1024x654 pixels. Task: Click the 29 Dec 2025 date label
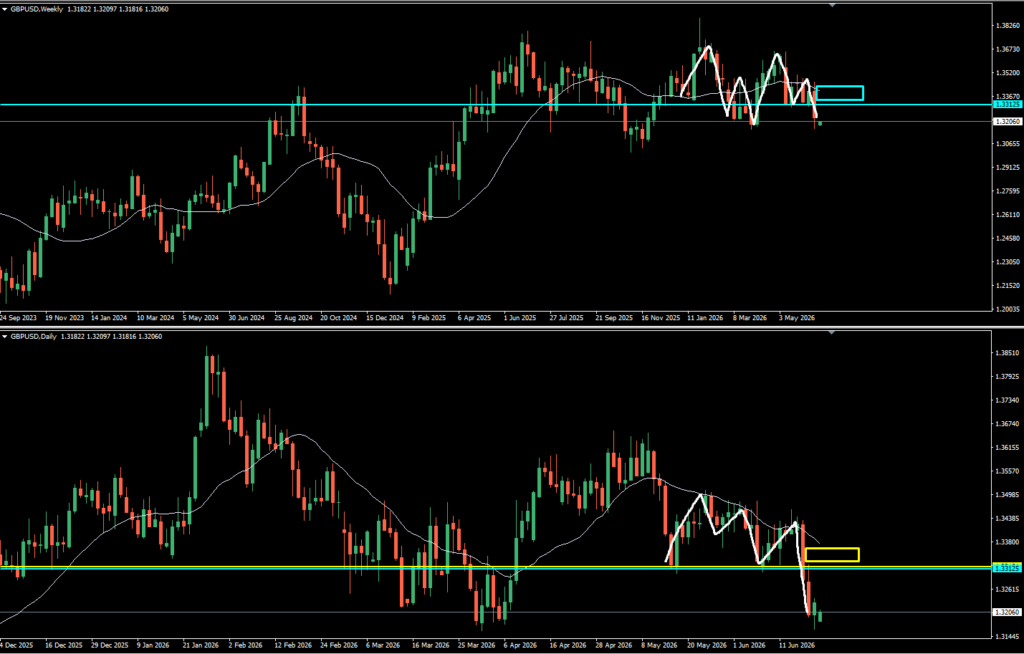pyautogui.click(x=110, y=645)
